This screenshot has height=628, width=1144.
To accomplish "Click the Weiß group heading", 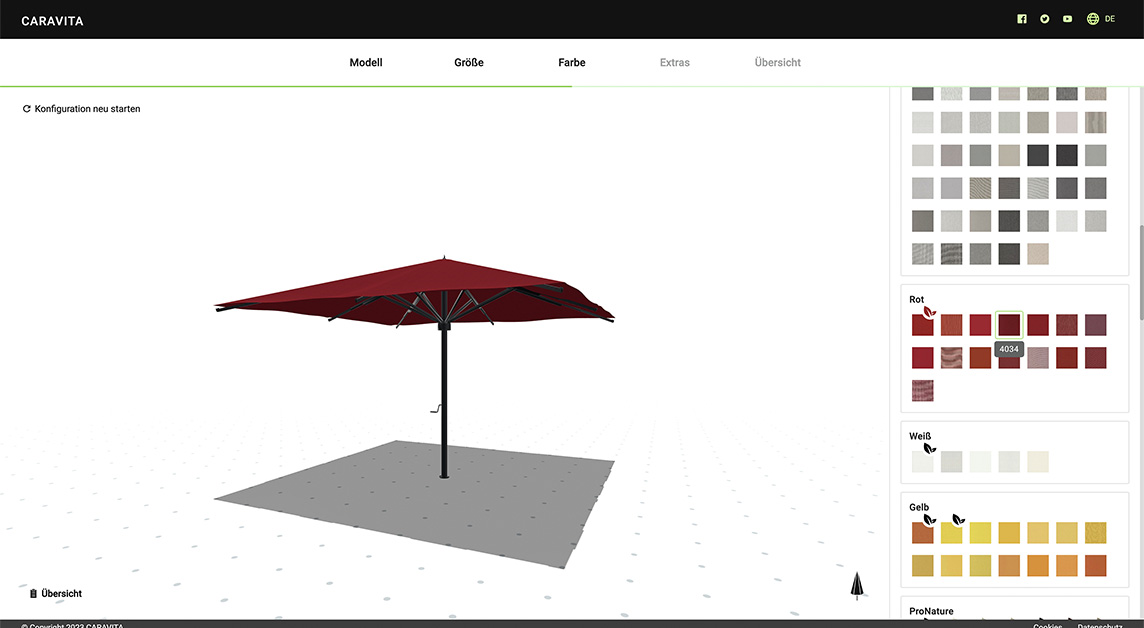I will coord(920,436).
